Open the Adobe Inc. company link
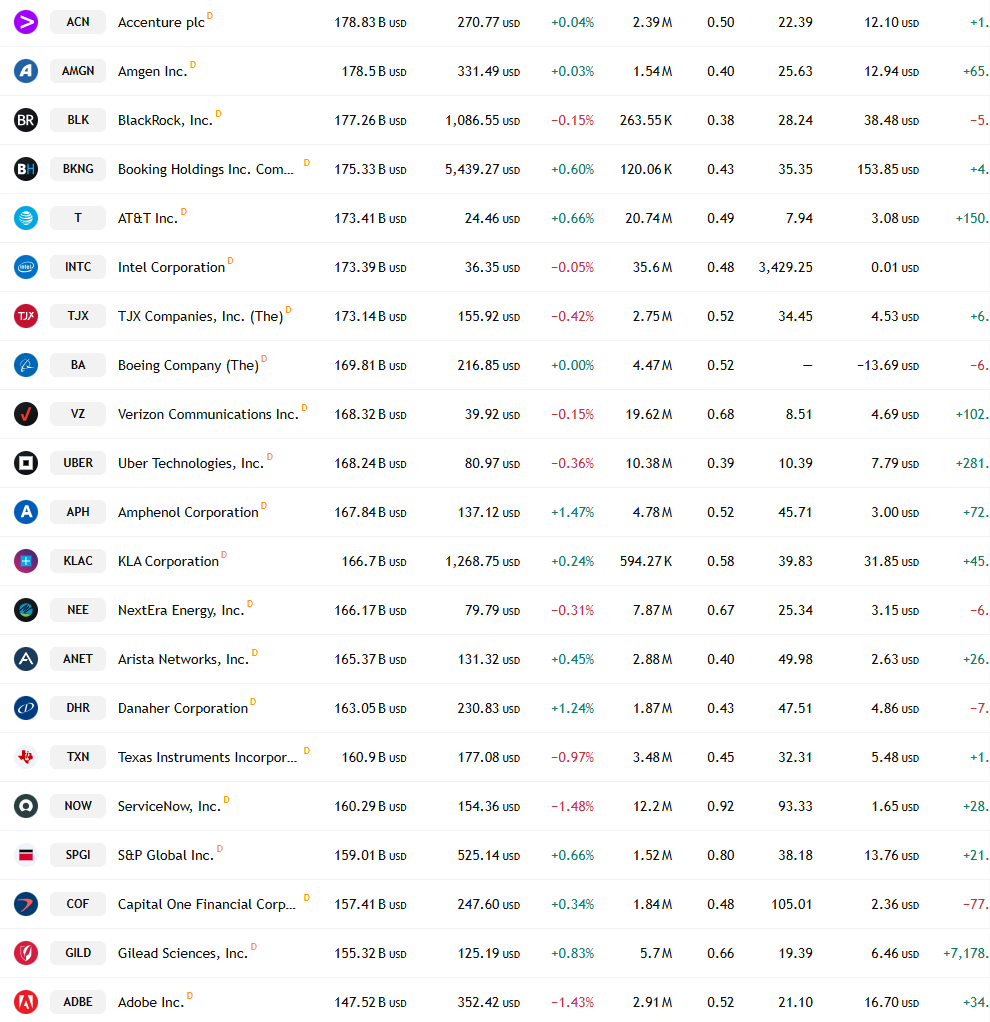Image resolution: width=990 pixels, height=1022 pixels. coord(151,1002)
